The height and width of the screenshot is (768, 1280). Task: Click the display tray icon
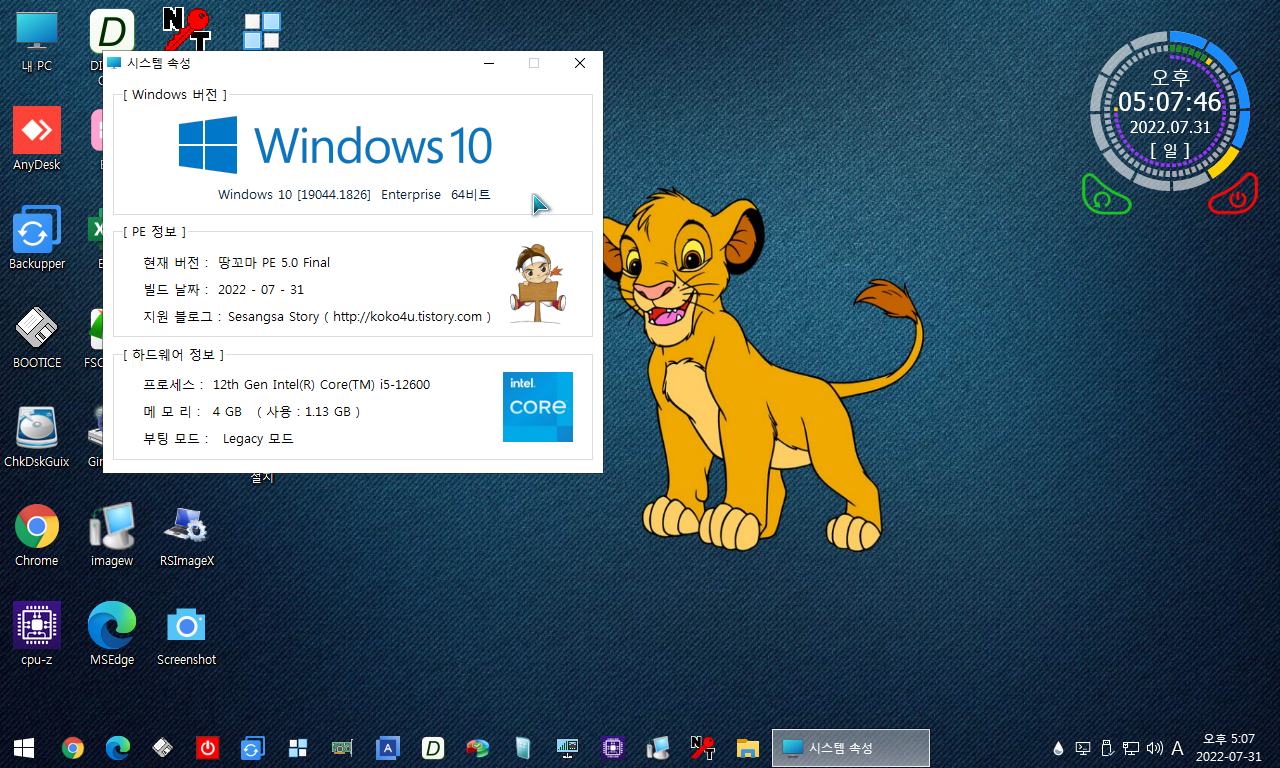[1083, 748]
